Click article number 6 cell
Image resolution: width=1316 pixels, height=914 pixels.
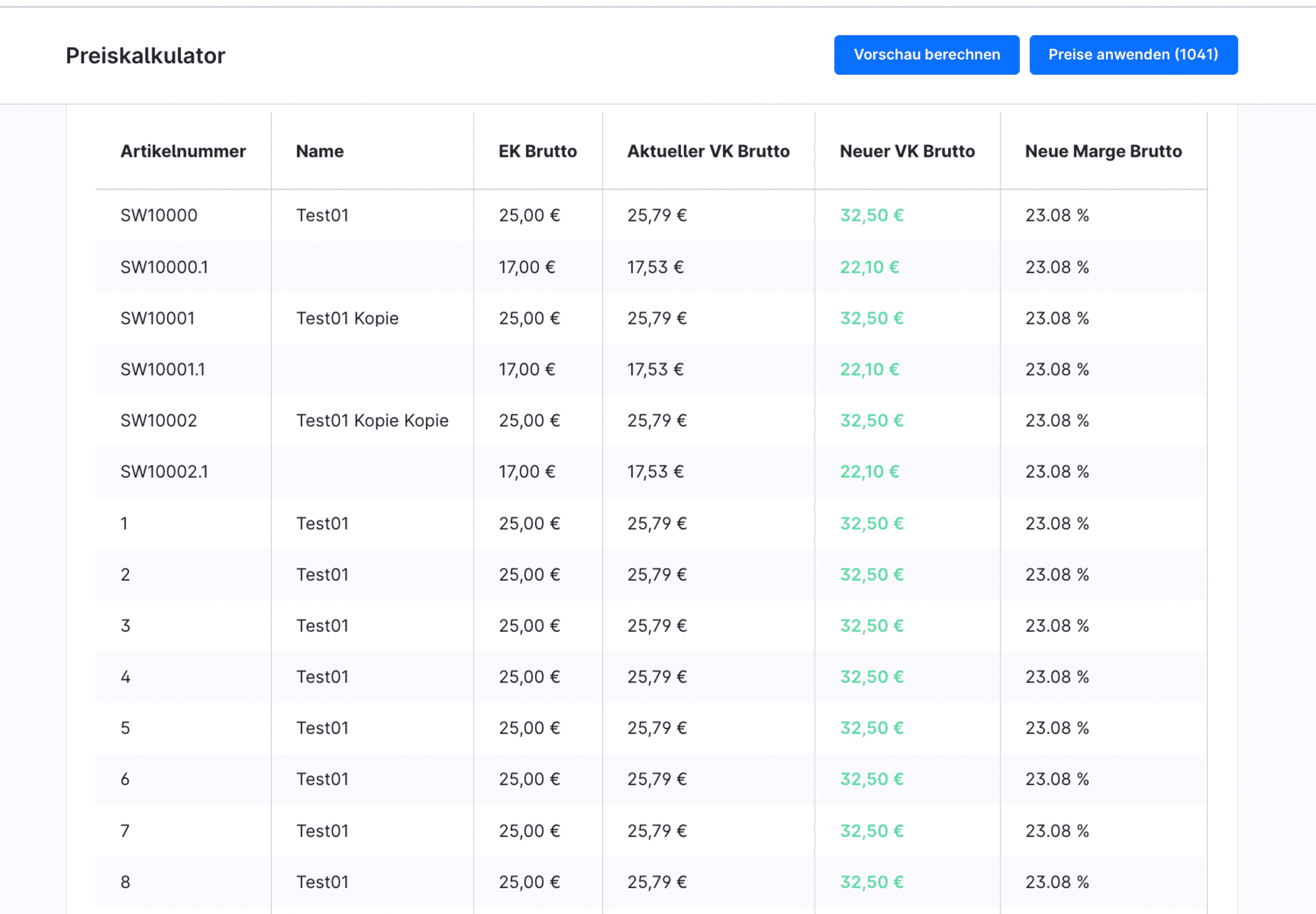(125, 779)
